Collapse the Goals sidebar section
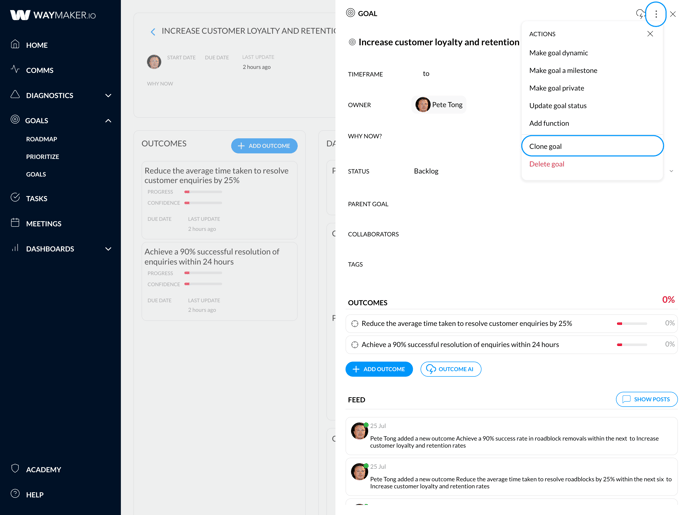The height and width of the screenshot is (515, 688). coord(108,120)
